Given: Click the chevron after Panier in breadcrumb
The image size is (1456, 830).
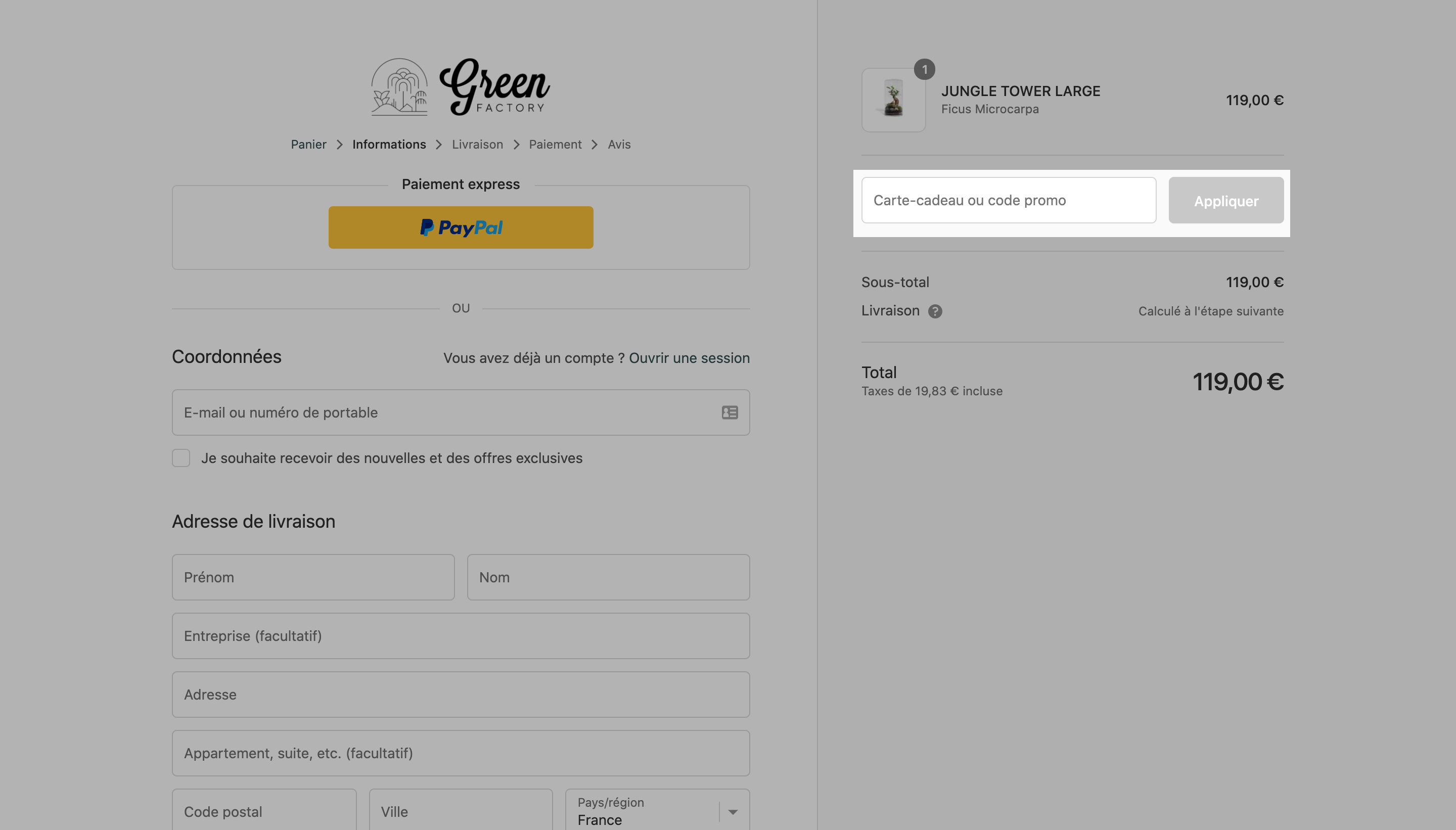Looking at the screenshot, I should click(339, 145).
